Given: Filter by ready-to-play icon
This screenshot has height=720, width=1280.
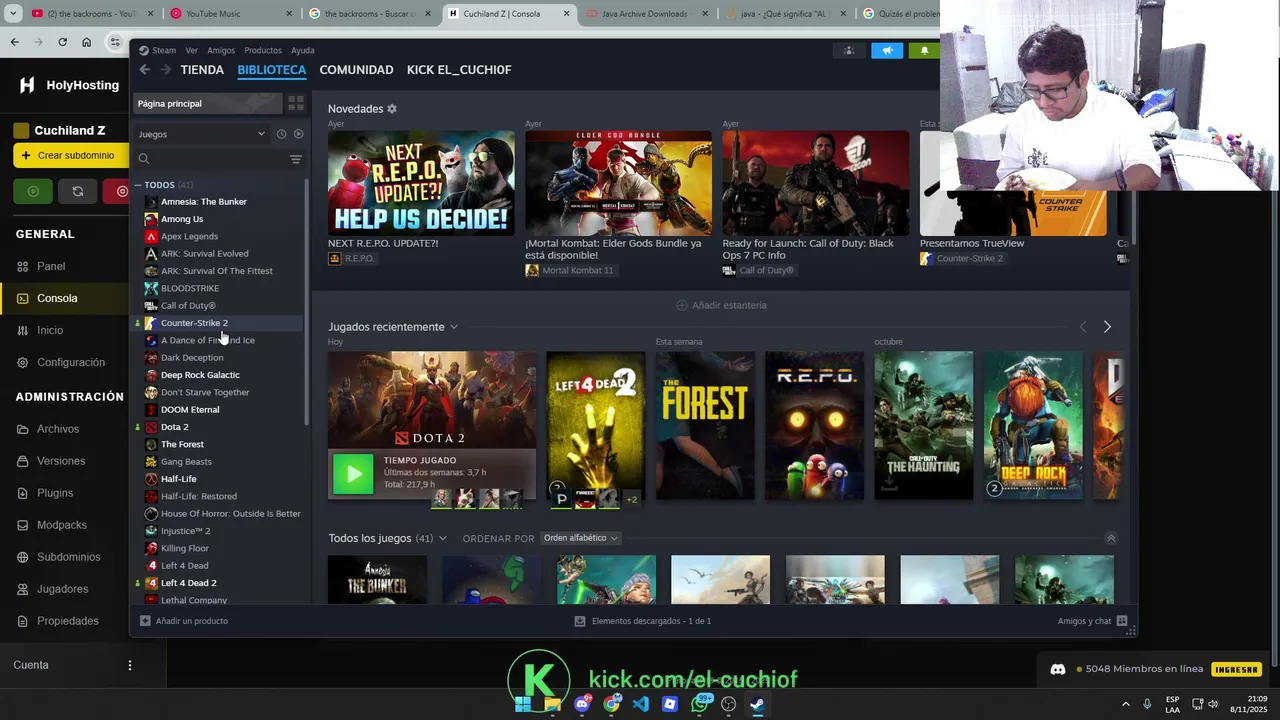Looking at the screenshot, I should [x=298, y=134].
